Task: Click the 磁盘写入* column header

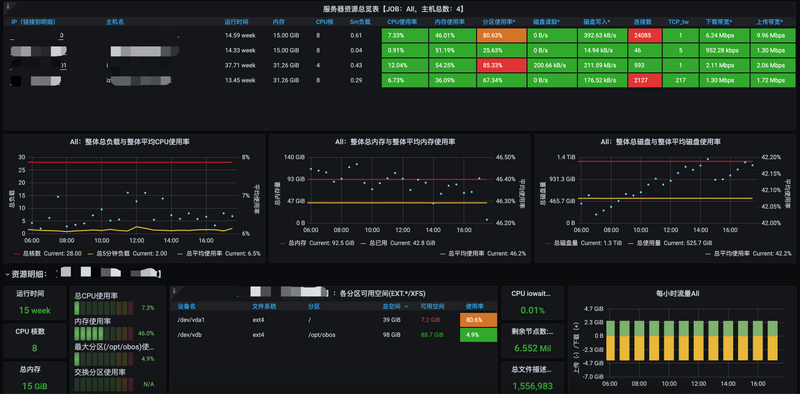Action: point(597,22)
